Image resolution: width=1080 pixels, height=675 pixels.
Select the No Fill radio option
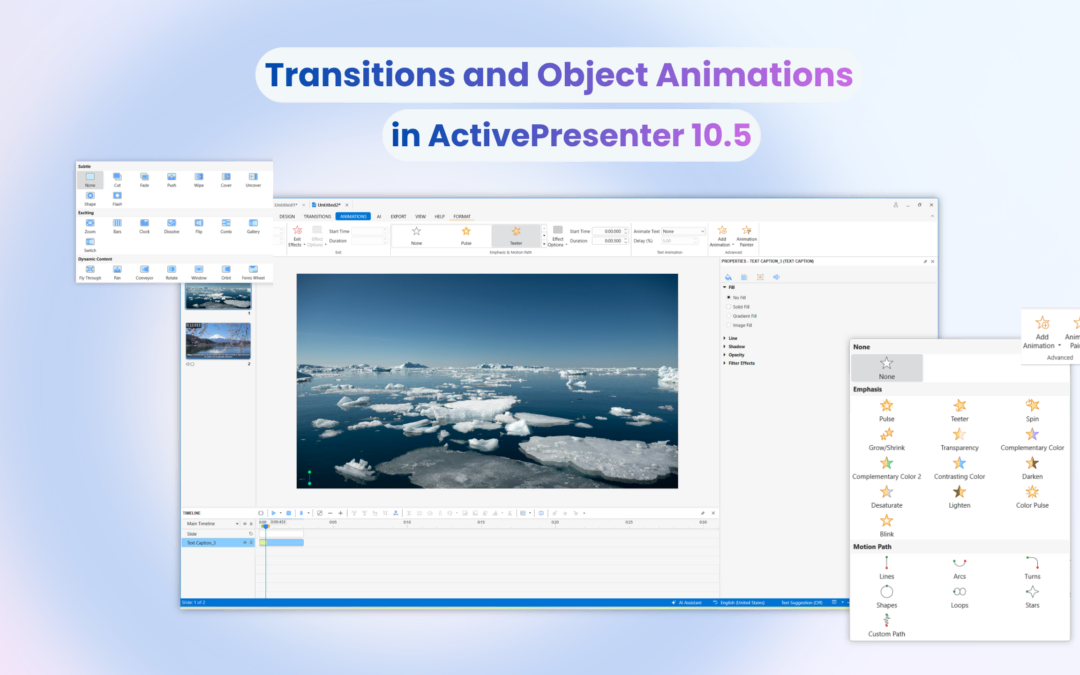(x=736, y=298)
